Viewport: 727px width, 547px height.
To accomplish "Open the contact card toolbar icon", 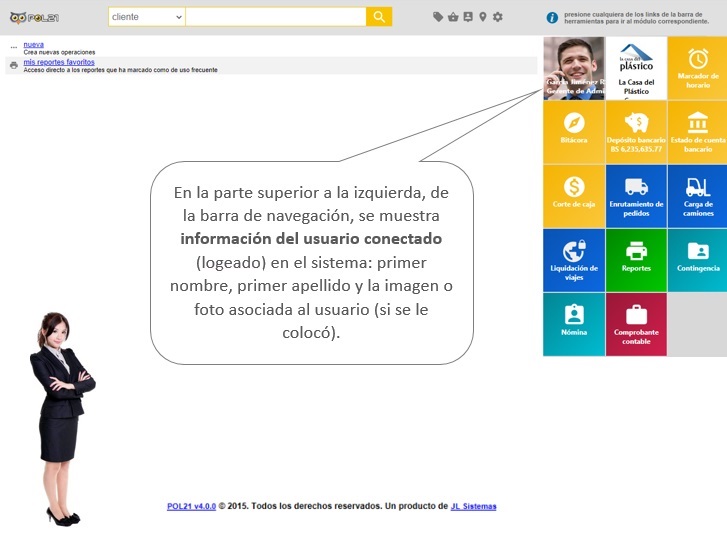I will click(468, 17).
